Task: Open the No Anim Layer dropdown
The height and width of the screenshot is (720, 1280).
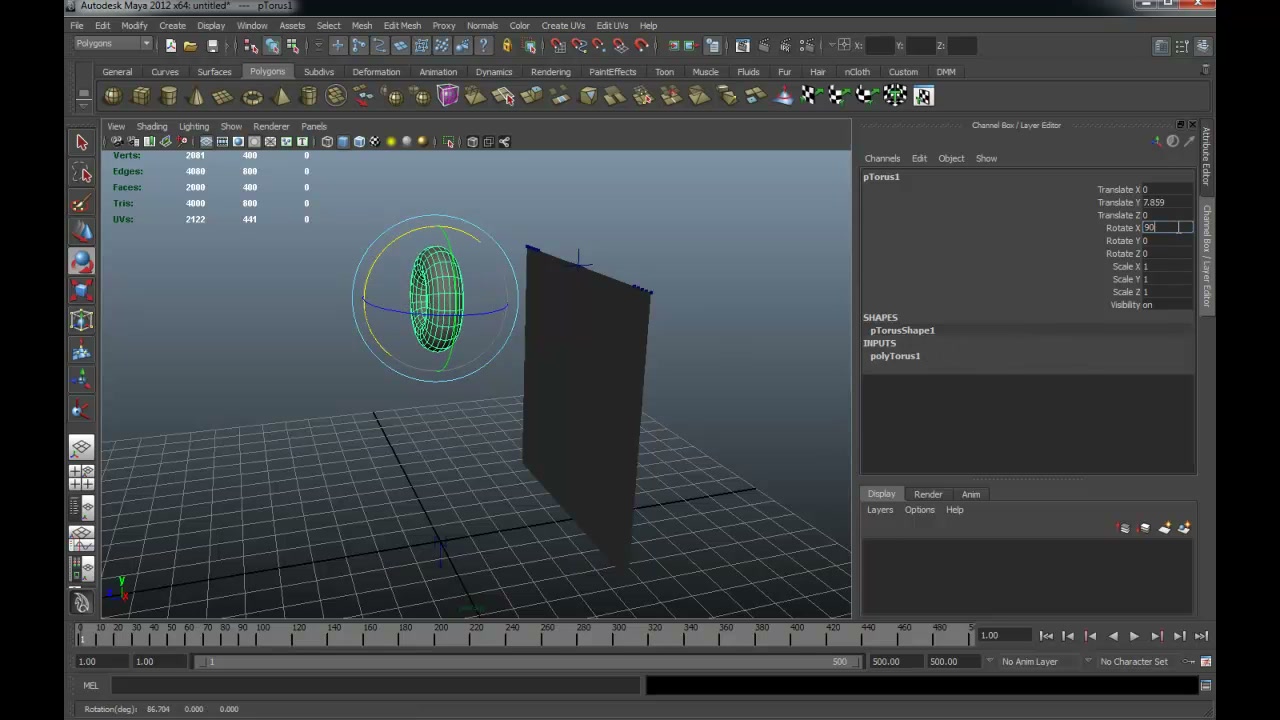Action: coord(1029,661)
